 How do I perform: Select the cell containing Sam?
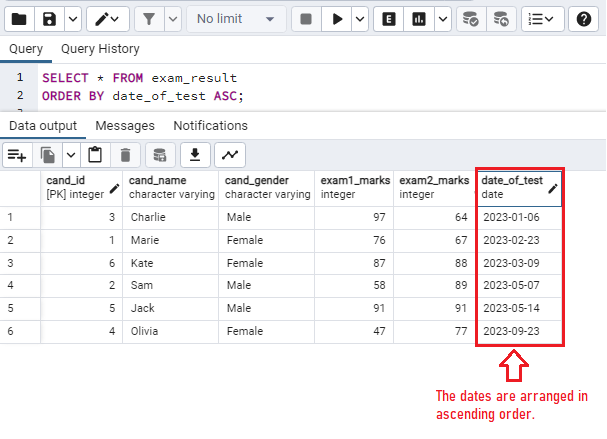170,286
